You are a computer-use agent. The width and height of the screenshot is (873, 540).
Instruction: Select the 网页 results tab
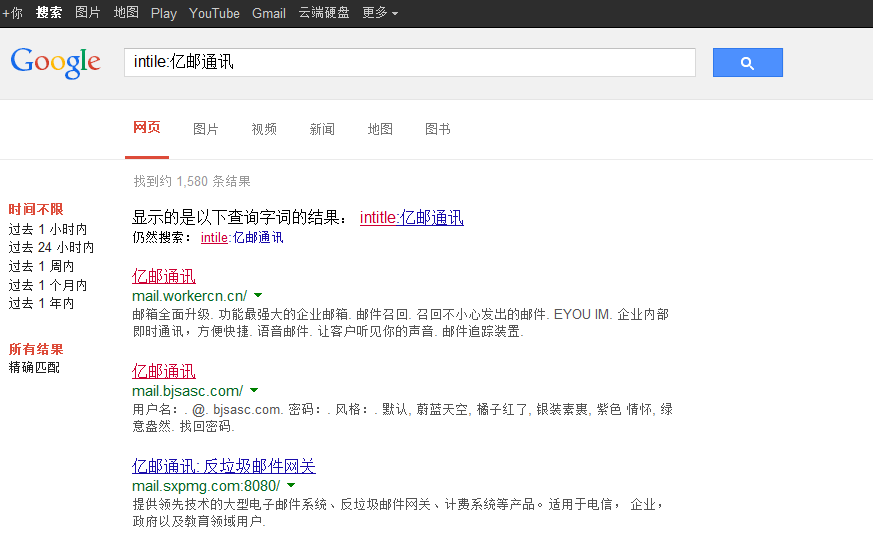(147, 128)
